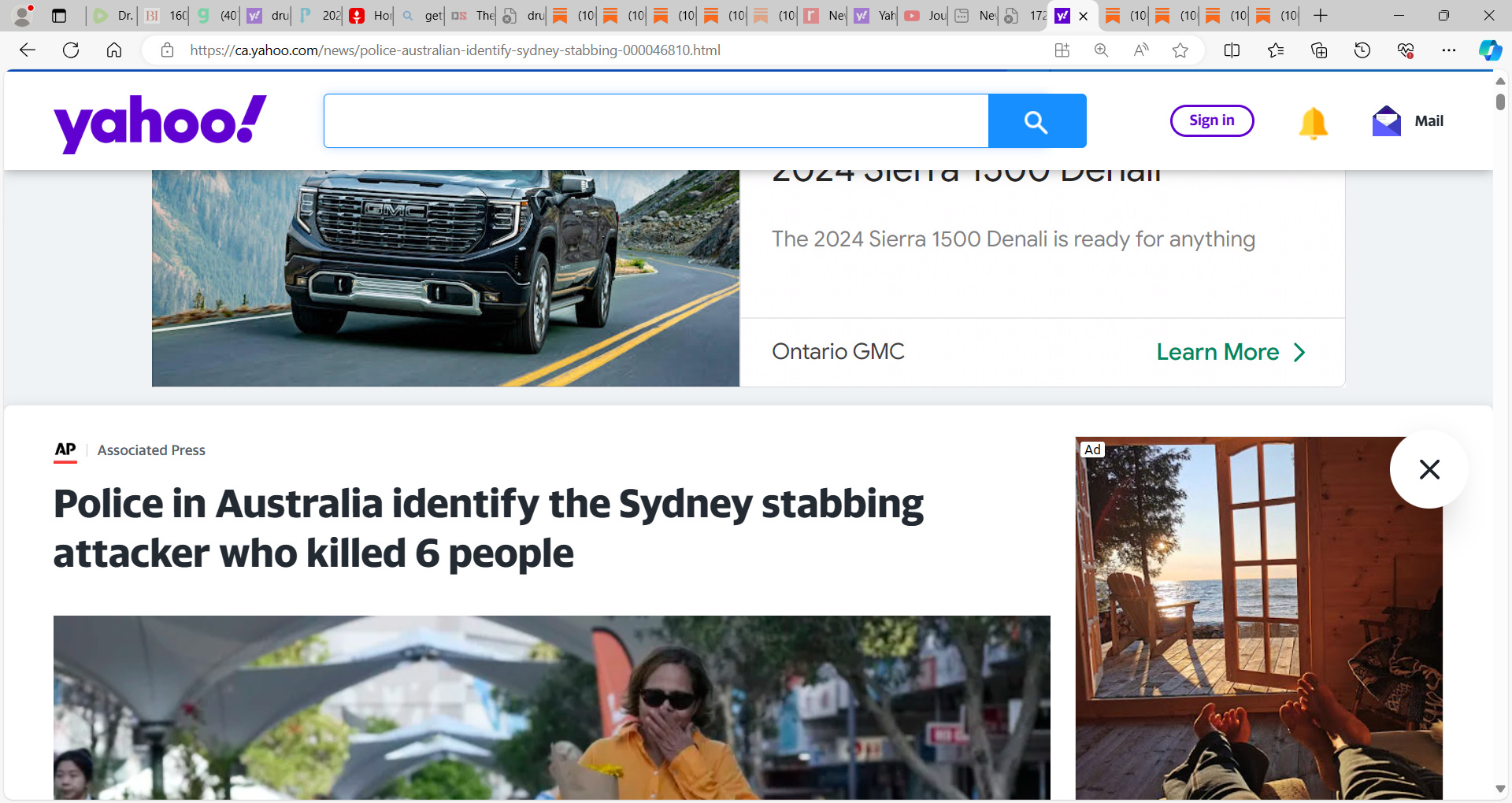This screenshot has width=1512, height=803.
Task: Add this page to favorites star
Action: click(1180, 50)
